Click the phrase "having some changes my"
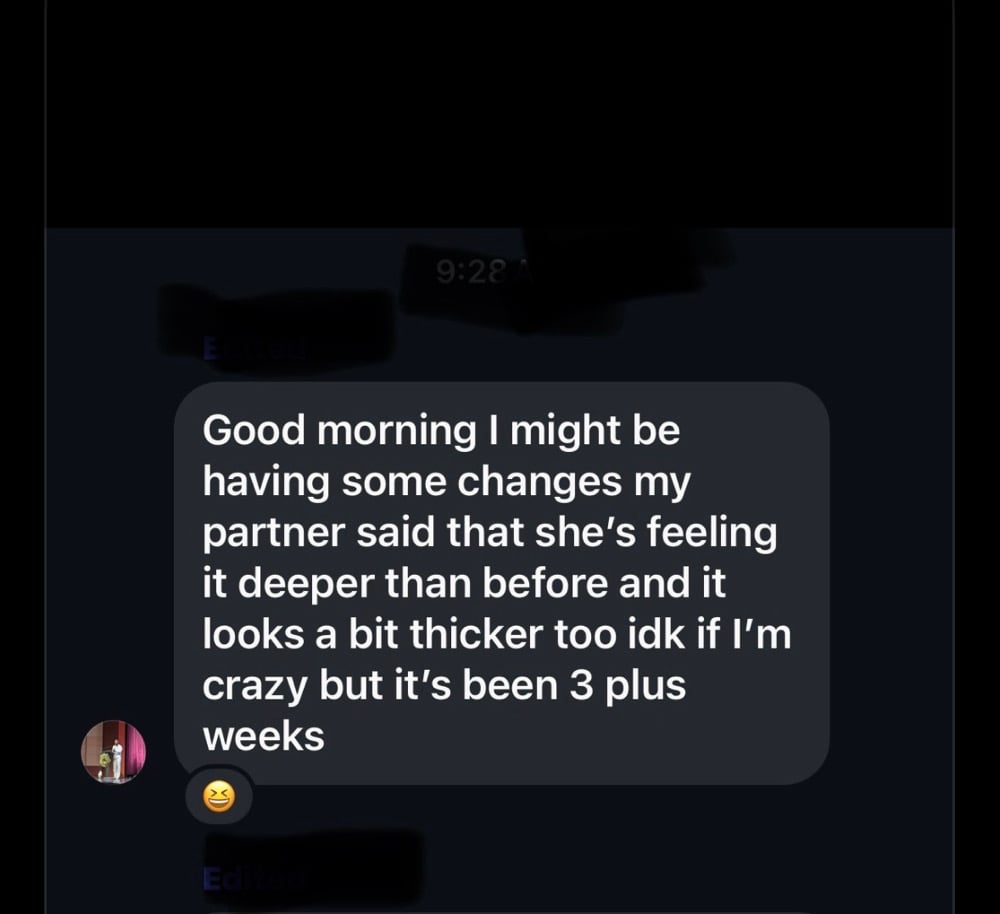 (446, 483)
